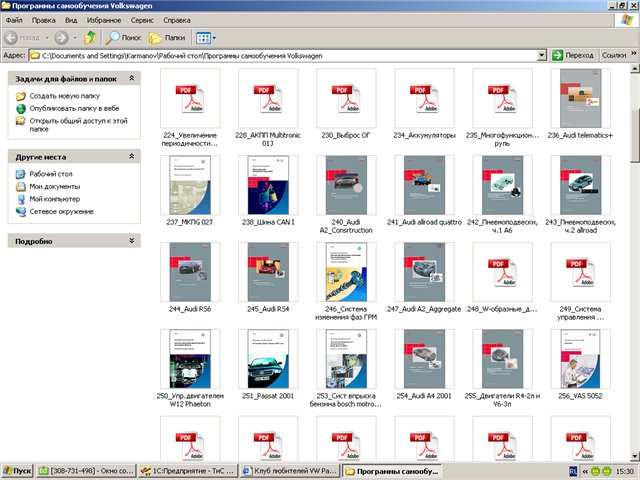Viewport: 640px width, 480px height.
Task: Click the vertical scrollbar up arrow
Action: point(635,68)
